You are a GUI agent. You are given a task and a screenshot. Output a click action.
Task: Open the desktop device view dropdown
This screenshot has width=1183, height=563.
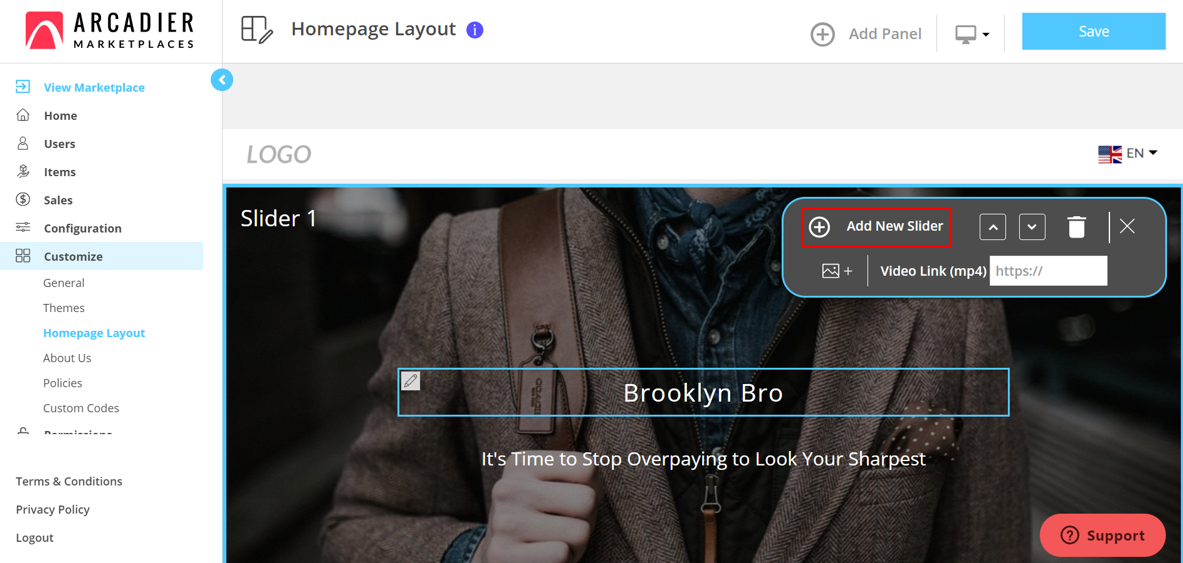tap(972, 34)
